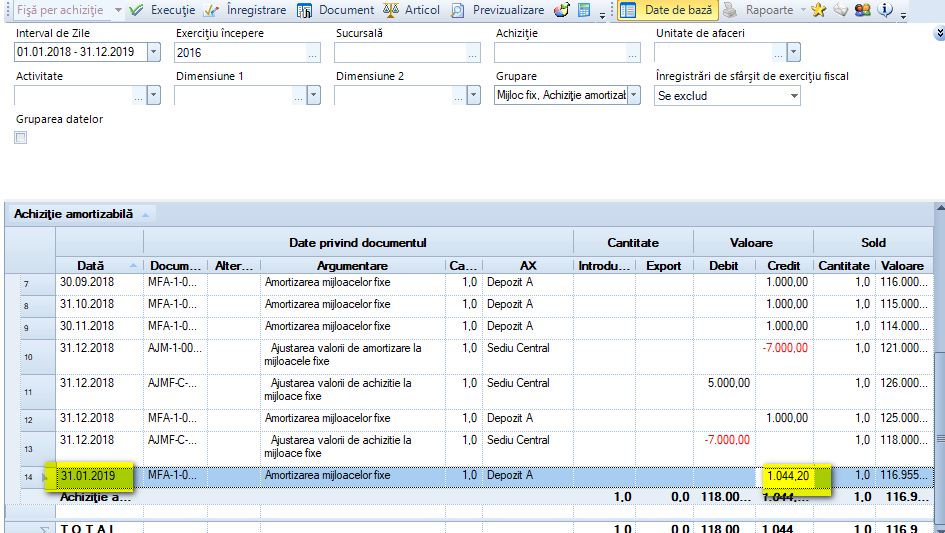
Task: Click the Articol scales icon
Action: [x=391, y=10]
